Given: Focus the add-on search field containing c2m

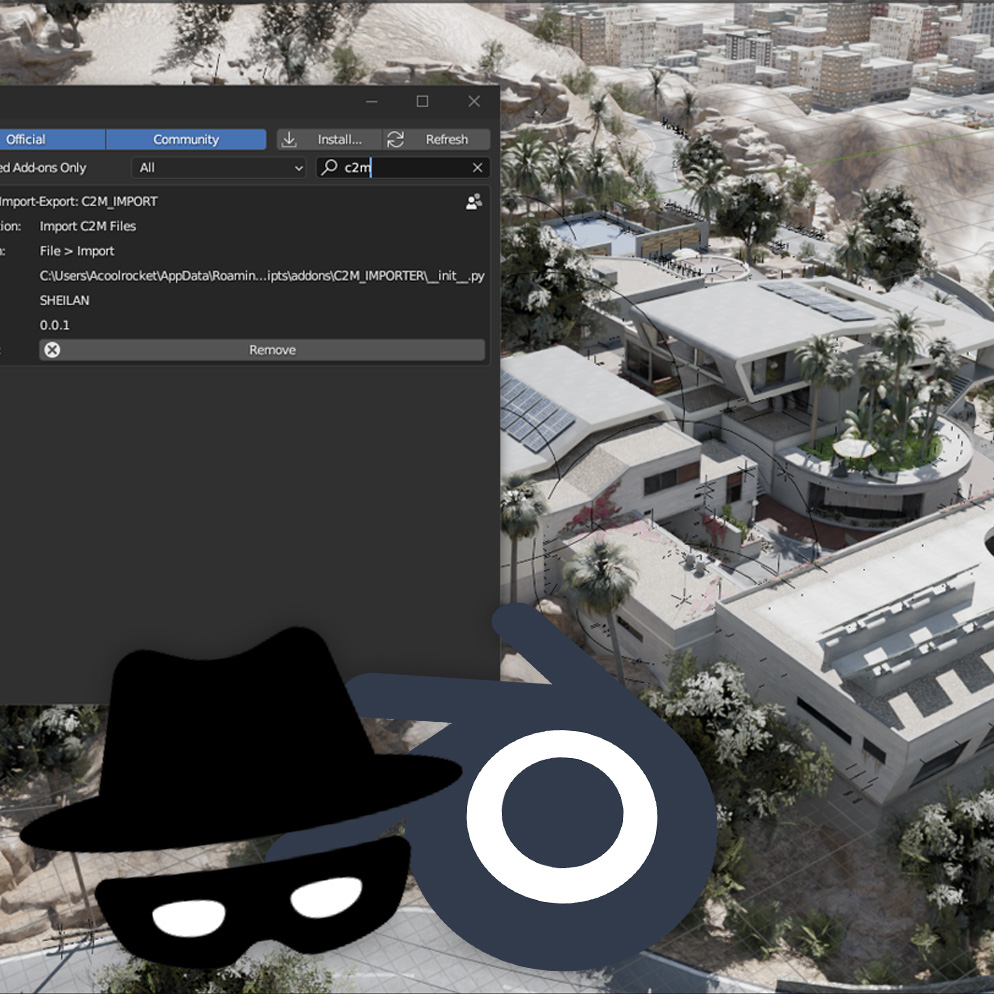Looking at the screenshot, I should (x=403, y=167).
